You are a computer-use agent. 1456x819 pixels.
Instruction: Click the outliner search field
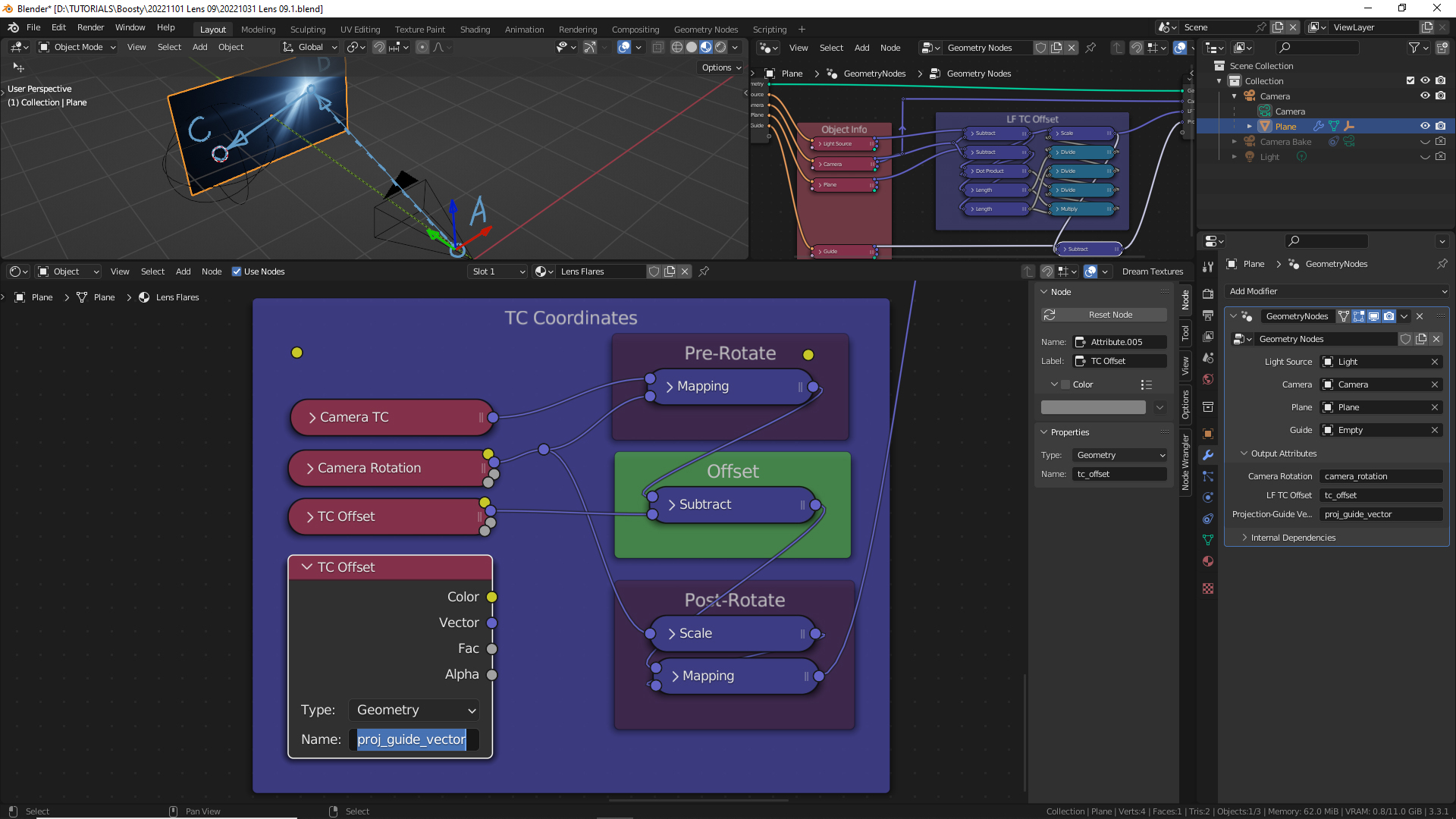[1318, 48]
